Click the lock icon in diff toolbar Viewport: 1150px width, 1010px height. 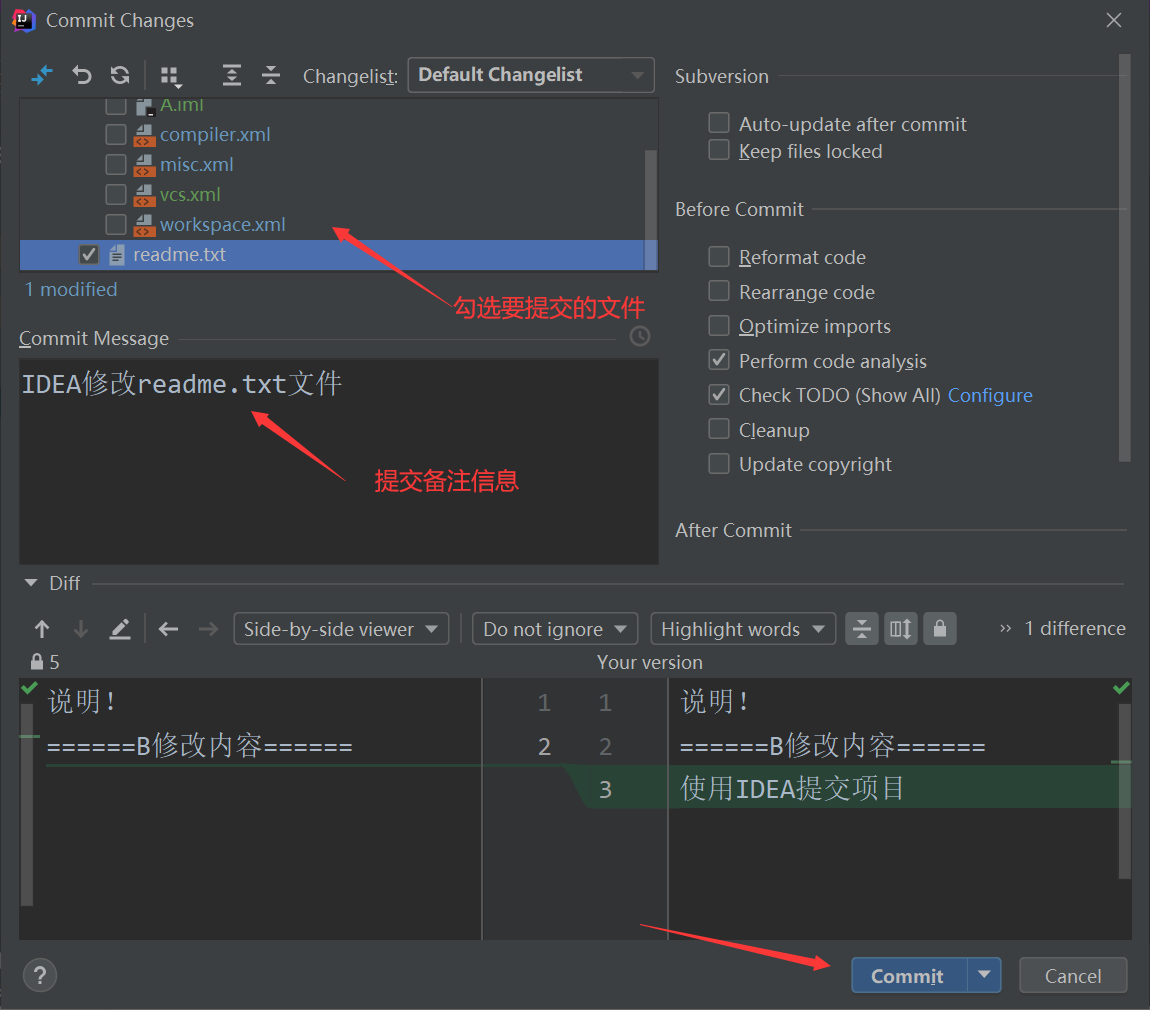point(940,629)
